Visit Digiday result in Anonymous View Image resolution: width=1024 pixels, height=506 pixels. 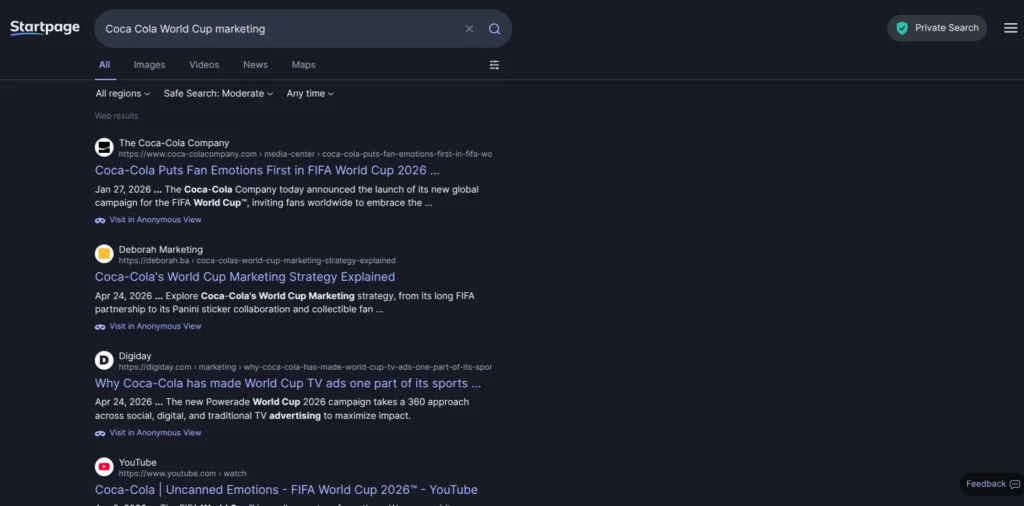(x=148, y=433)
